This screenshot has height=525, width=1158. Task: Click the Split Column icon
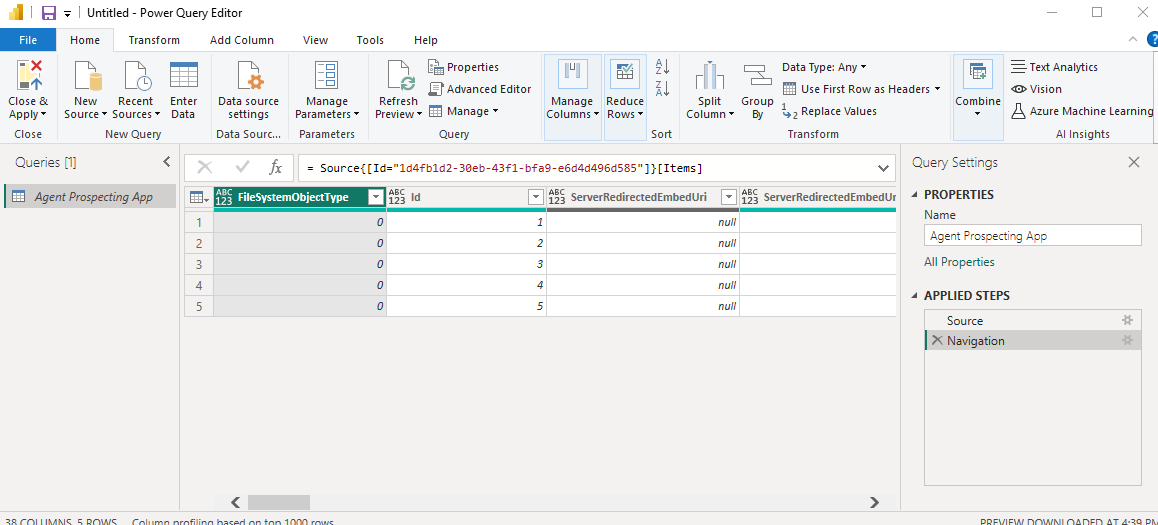pyautogui.click(x=710, y=76)
